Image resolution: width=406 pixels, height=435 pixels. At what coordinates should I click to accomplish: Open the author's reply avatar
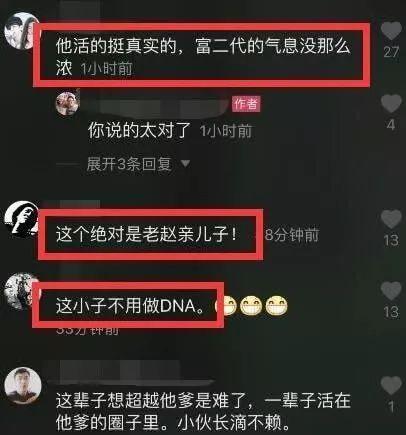68,103
